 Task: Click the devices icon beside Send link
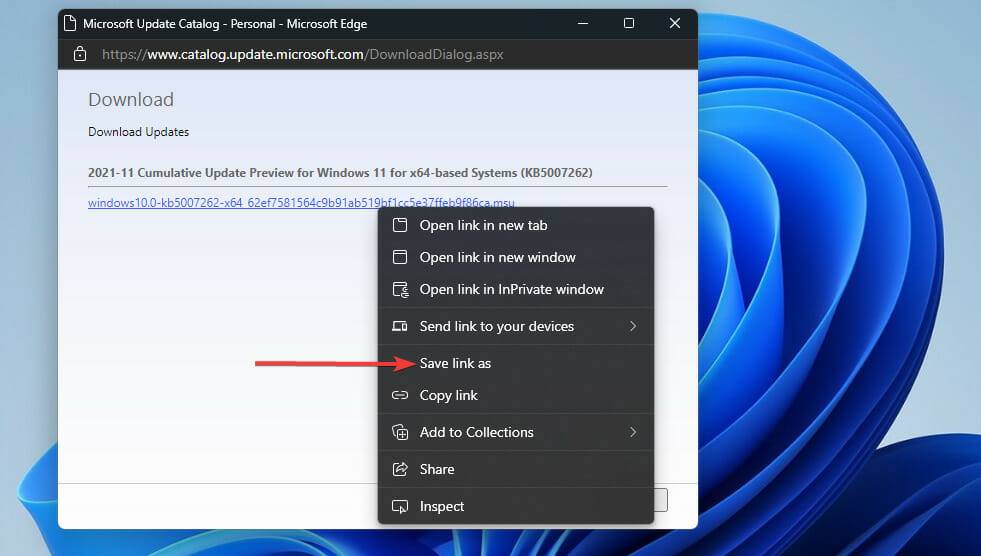pyautogui.click(x=400, y=326)
